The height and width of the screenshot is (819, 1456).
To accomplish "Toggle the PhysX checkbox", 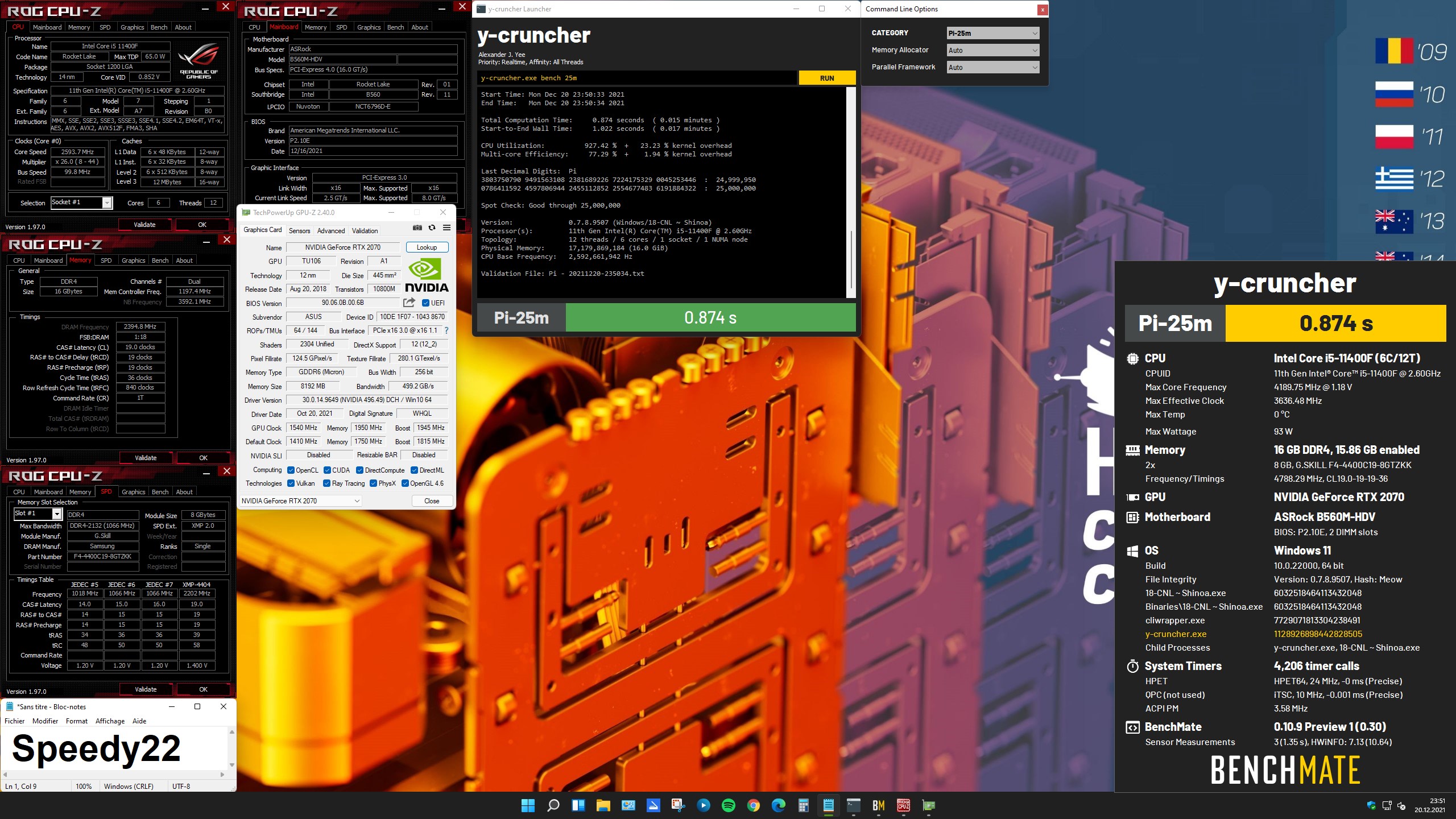I will tap(373, 483).
